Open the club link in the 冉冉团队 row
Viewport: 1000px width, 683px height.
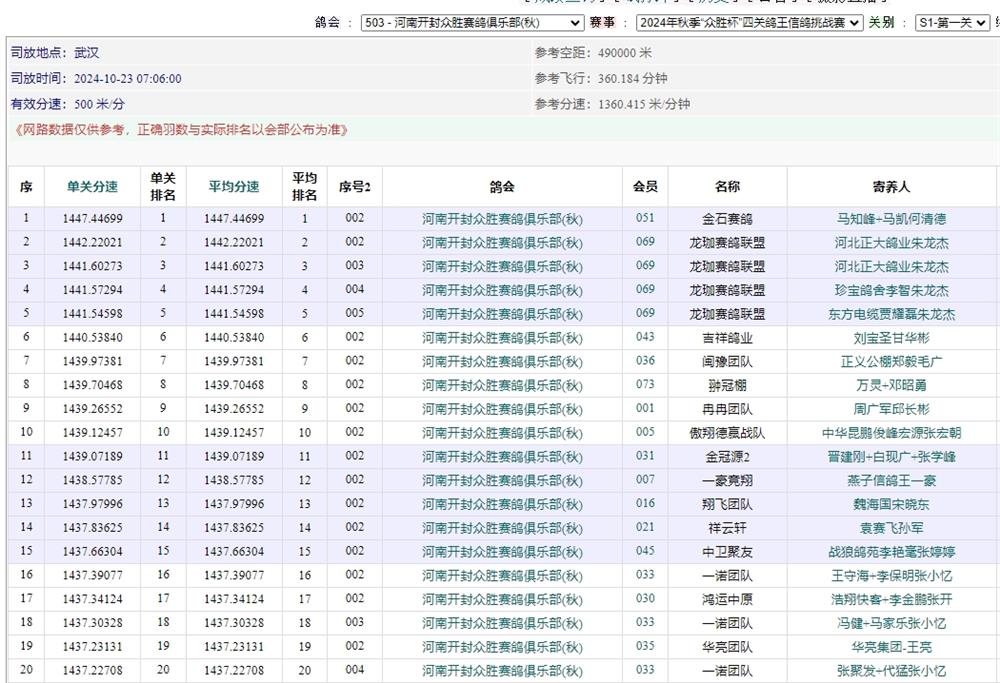[x=502, y=409]
